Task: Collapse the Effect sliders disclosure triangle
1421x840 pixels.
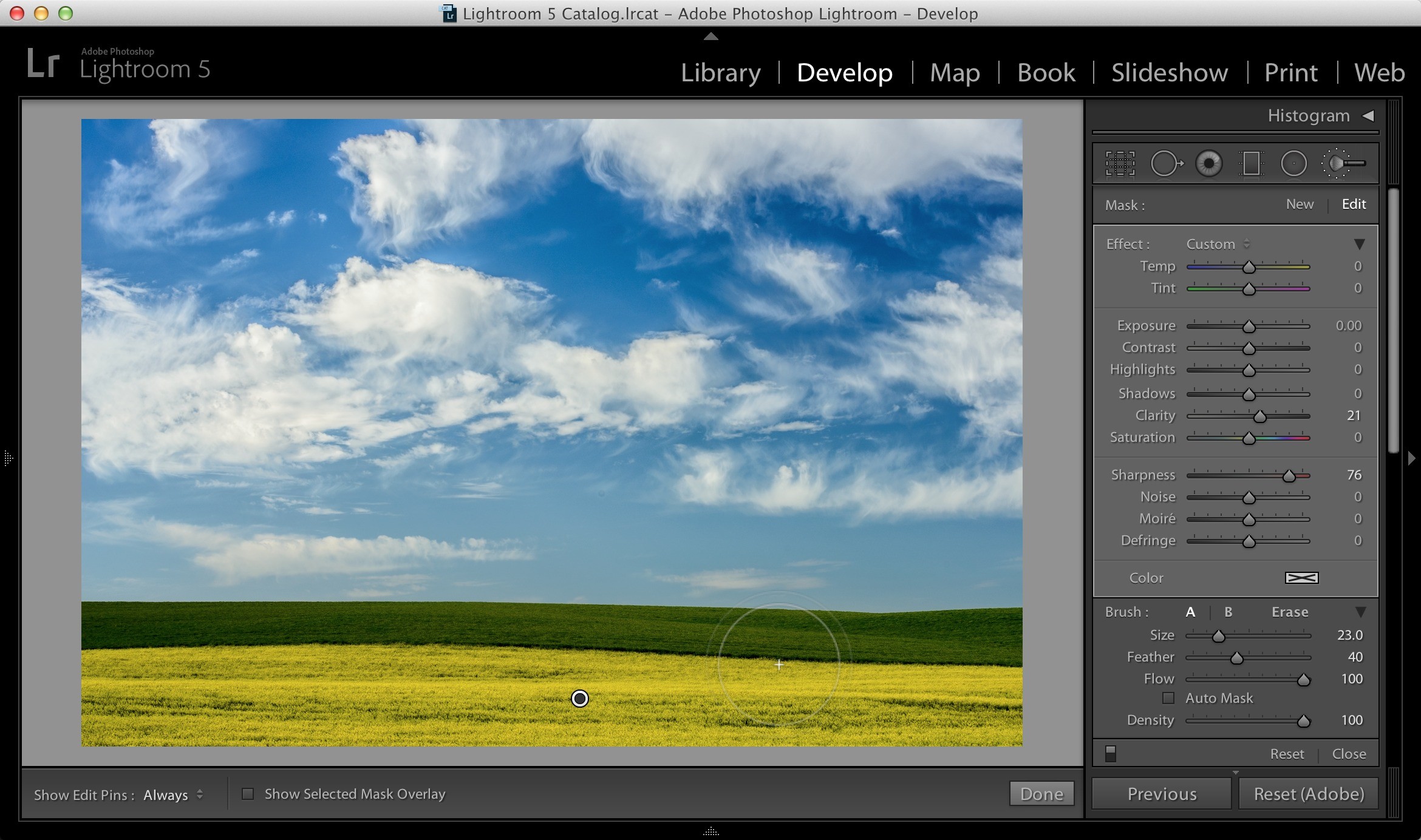Action: pyautogui.click(x=1359, y=244)
